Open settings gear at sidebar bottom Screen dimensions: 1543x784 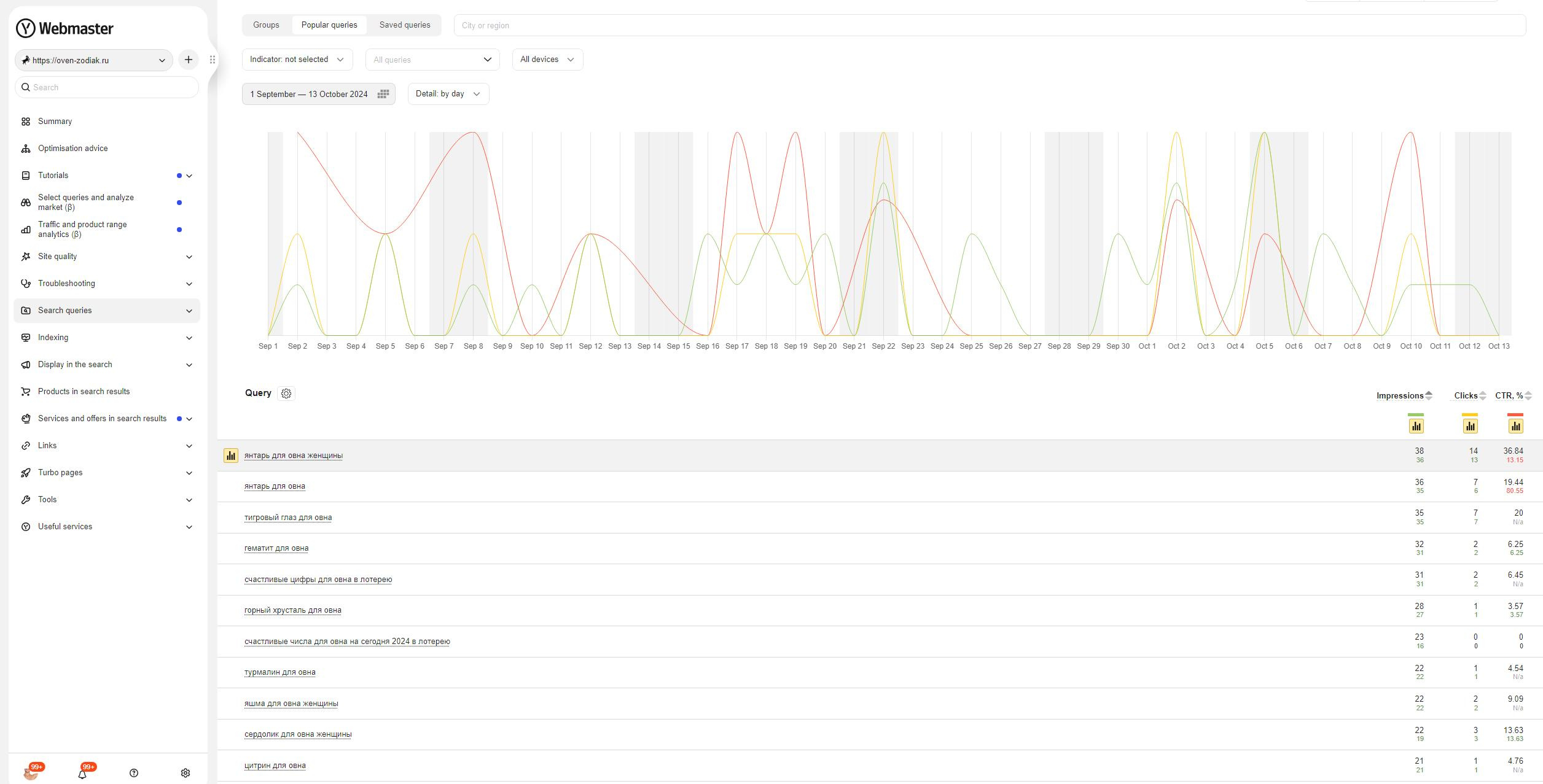186,773
